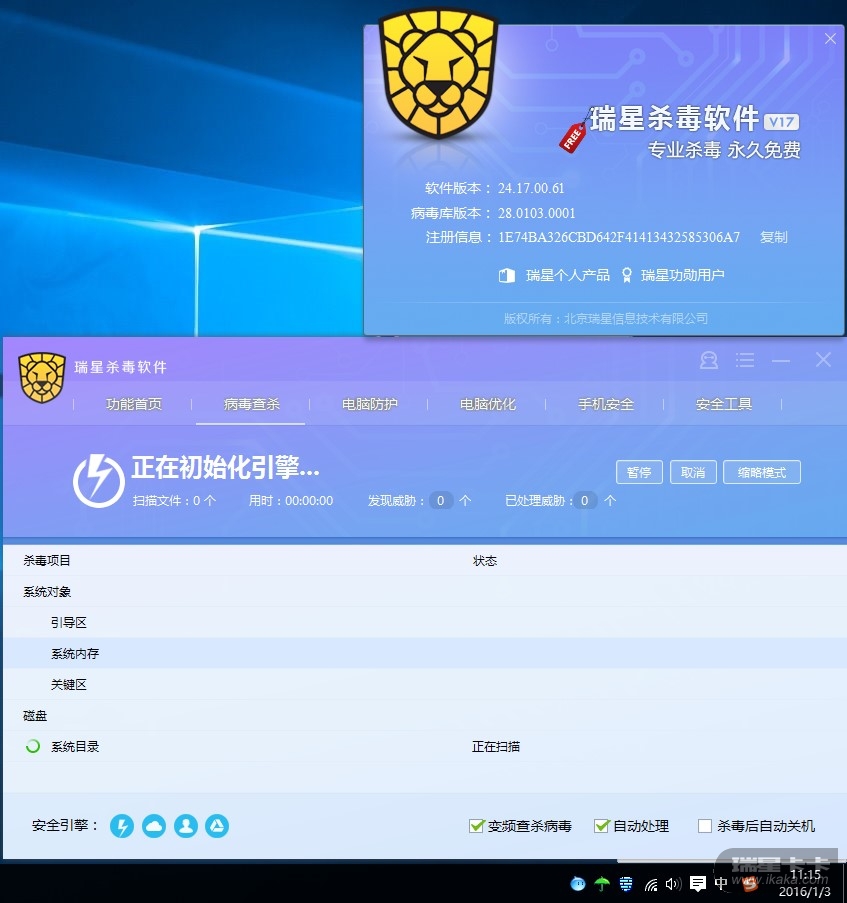Select the 系统内存 row
Image resolution: width=847 pixels, height=903 pixels.
pyautogui.click(x=424, y=654)
